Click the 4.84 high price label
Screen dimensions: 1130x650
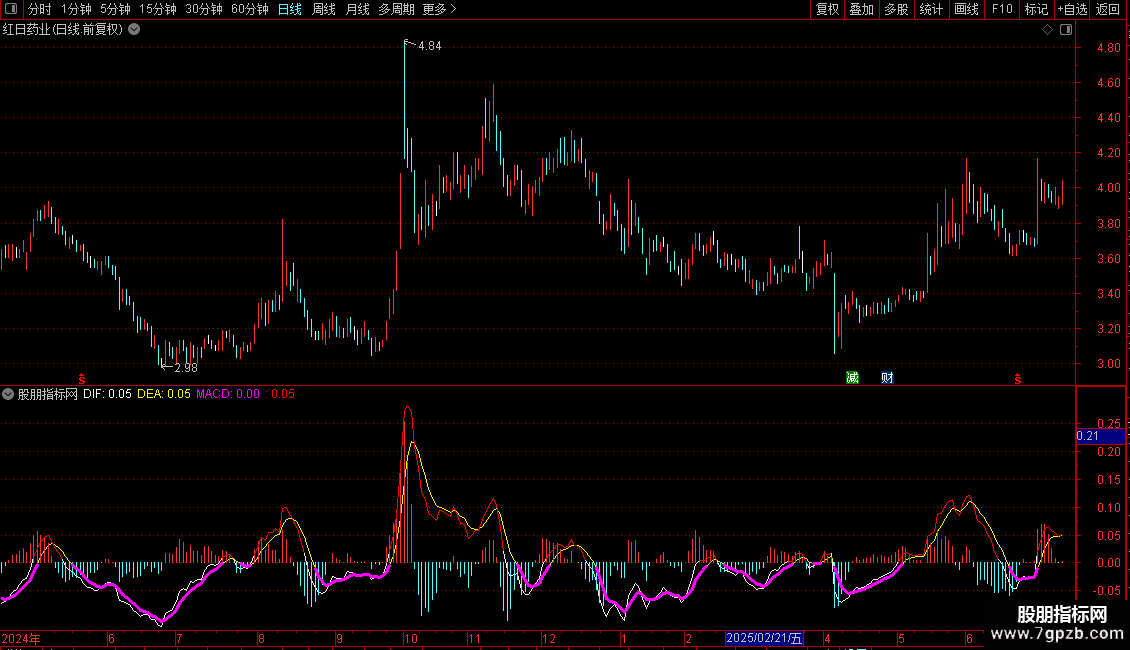click(x=430, y=46)
